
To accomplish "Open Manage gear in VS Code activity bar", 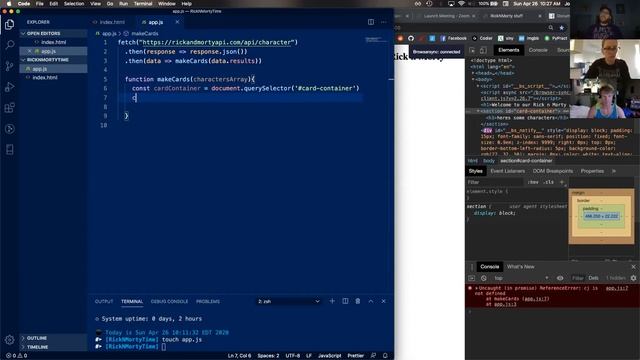I will (x=9, y=339).
